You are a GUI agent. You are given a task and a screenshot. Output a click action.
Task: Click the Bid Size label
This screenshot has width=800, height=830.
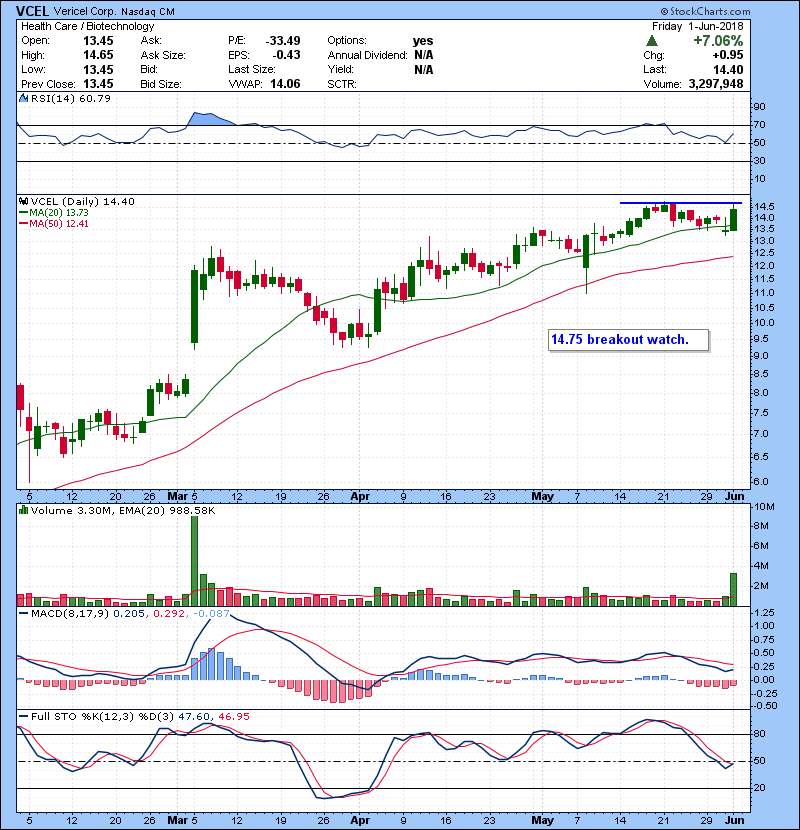point(161,84)
